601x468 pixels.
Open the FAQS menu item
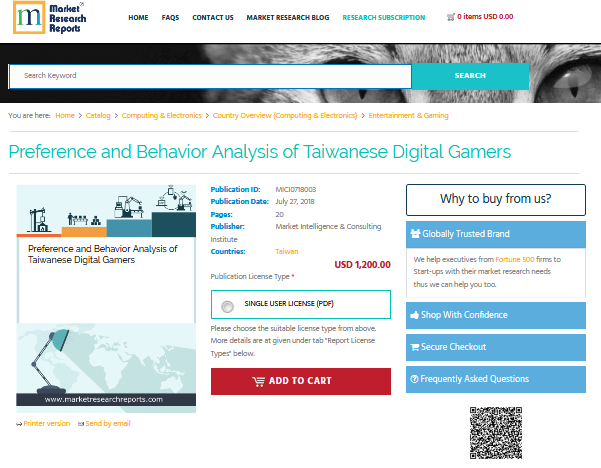point(170,18)
